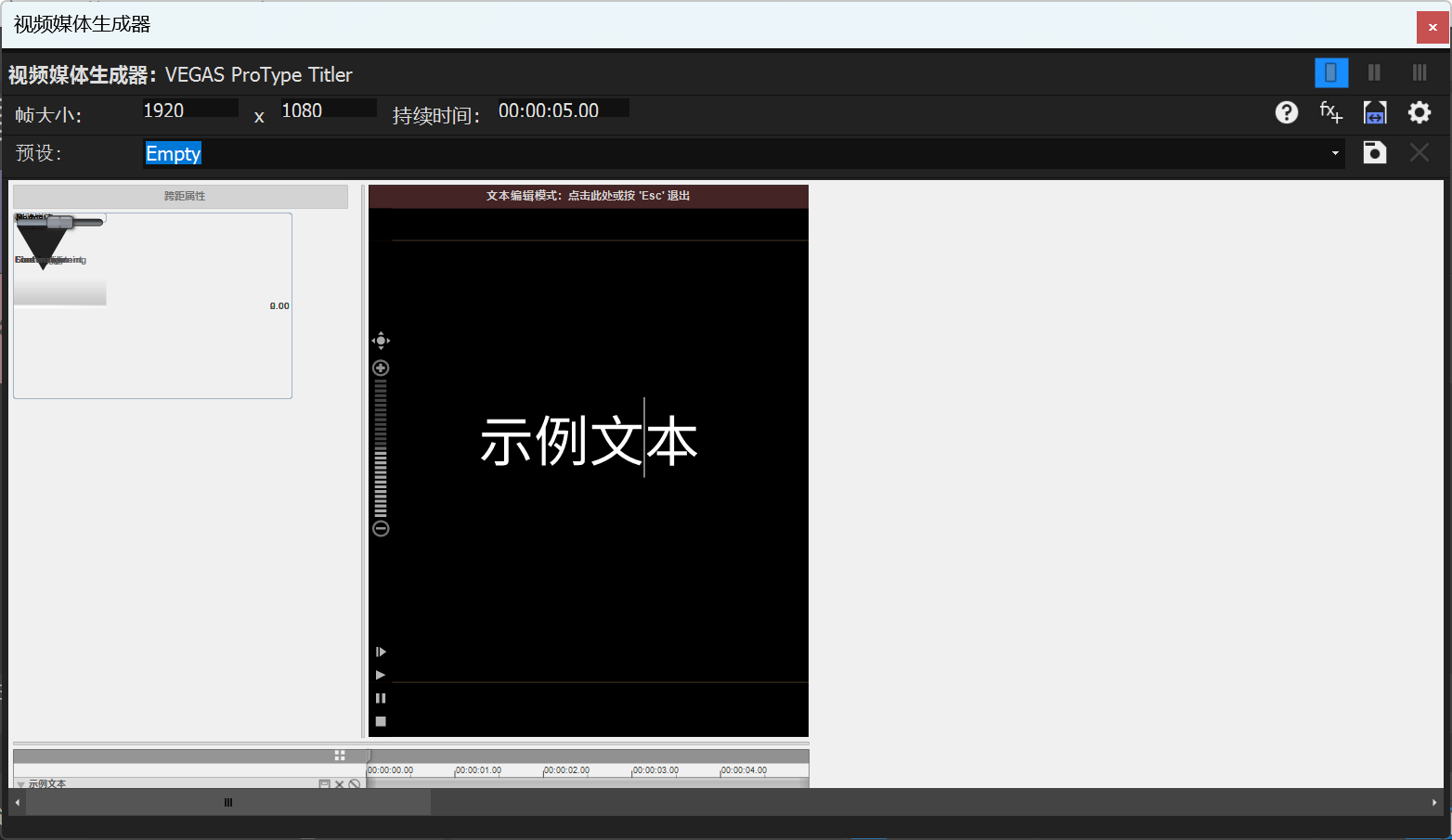1452x840 pixels.
Task: Save the current preset with disk icon
Action: [x=1374, y=152]
